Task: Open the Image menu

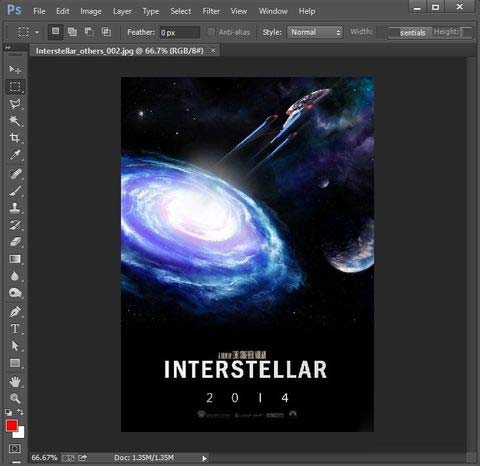Action: coord(91,11)
